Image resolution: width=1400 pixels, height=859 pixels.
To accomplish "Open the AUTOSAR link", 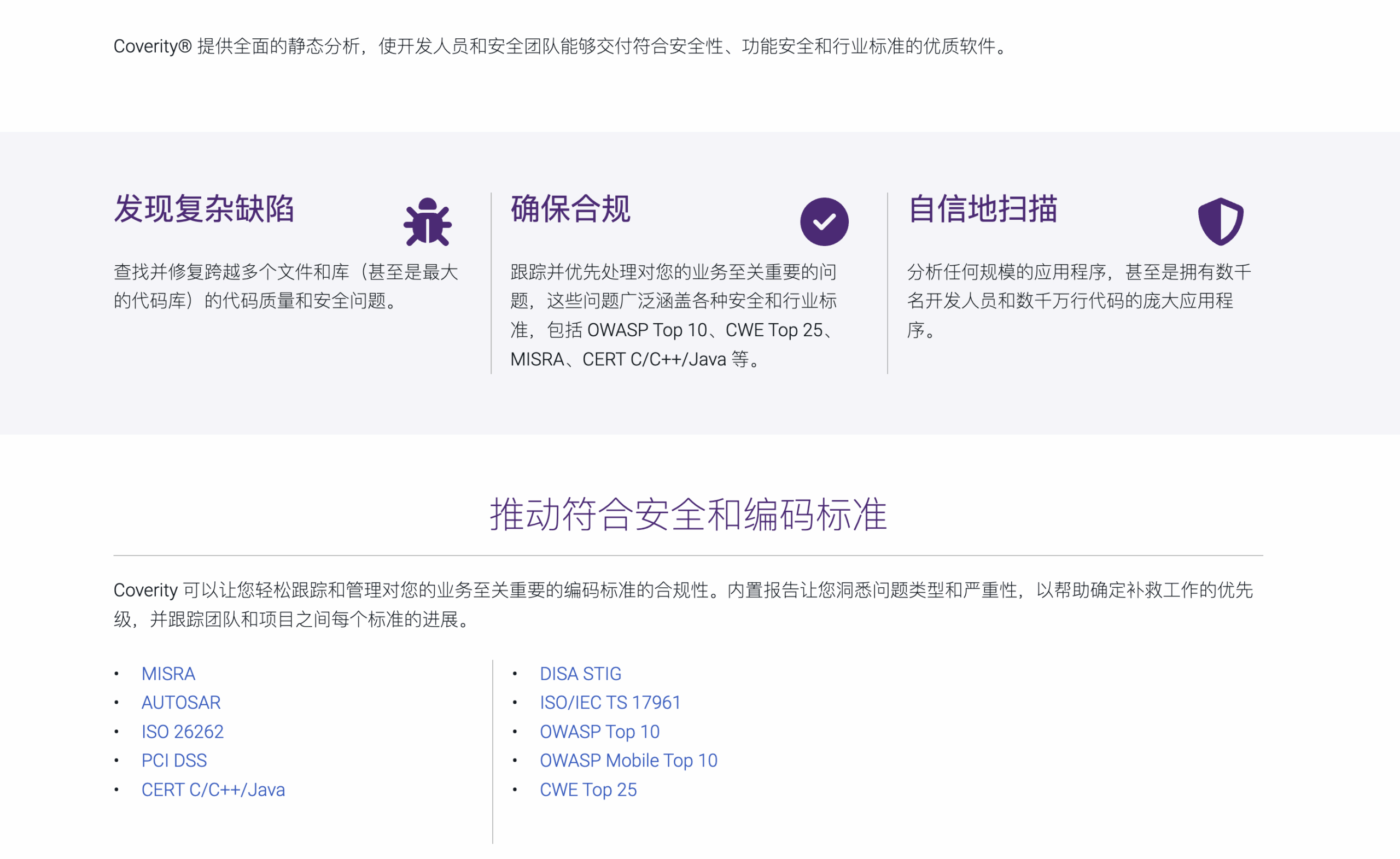I will click(180, 703).
